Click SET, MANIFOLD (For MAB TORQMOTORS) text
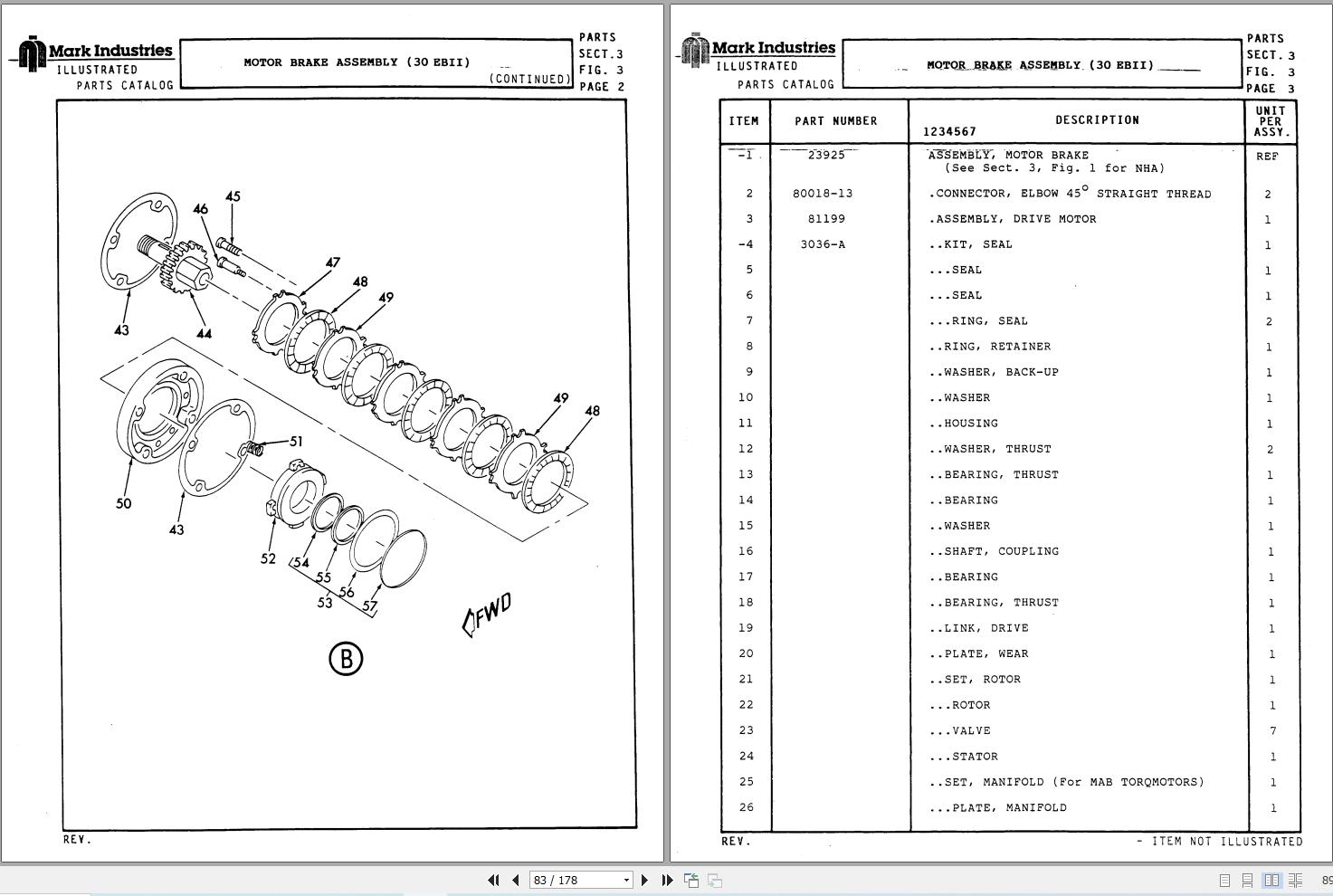The height and width of the screenshot is (896, 1333). 1066,781
